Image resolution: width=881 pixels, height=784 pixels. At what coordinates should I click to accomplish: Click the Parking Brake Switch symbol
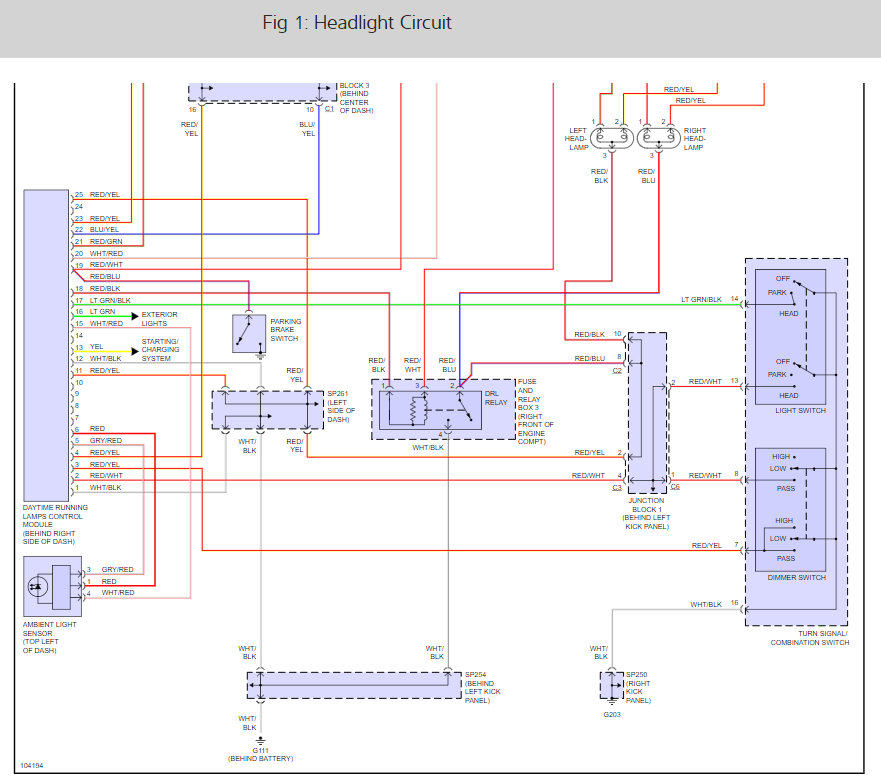(x=249, y=334)
